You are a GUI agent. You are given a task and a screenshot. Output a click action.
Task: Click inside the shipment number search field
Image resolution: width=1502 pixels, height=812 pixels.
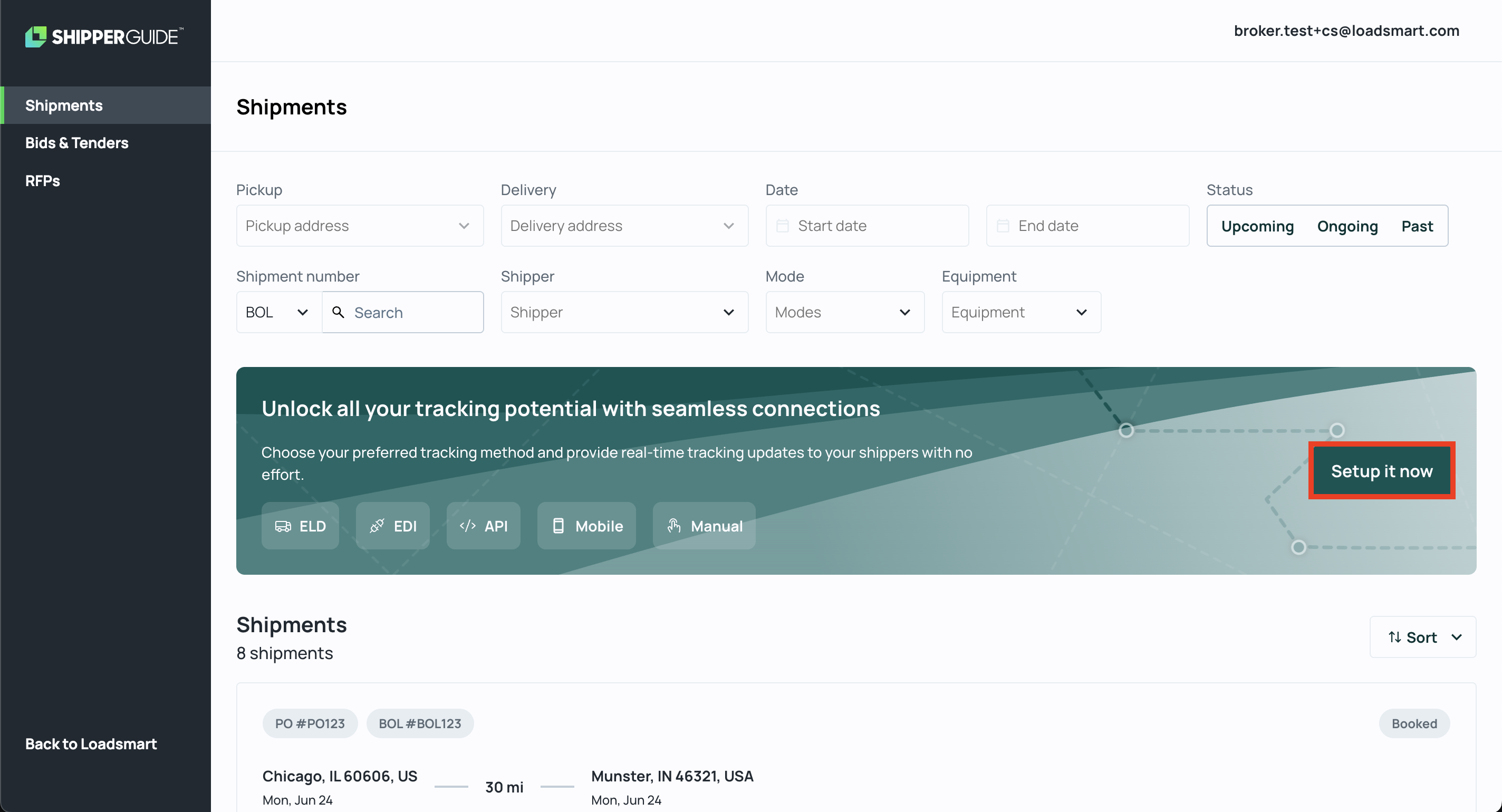(408, 312)
